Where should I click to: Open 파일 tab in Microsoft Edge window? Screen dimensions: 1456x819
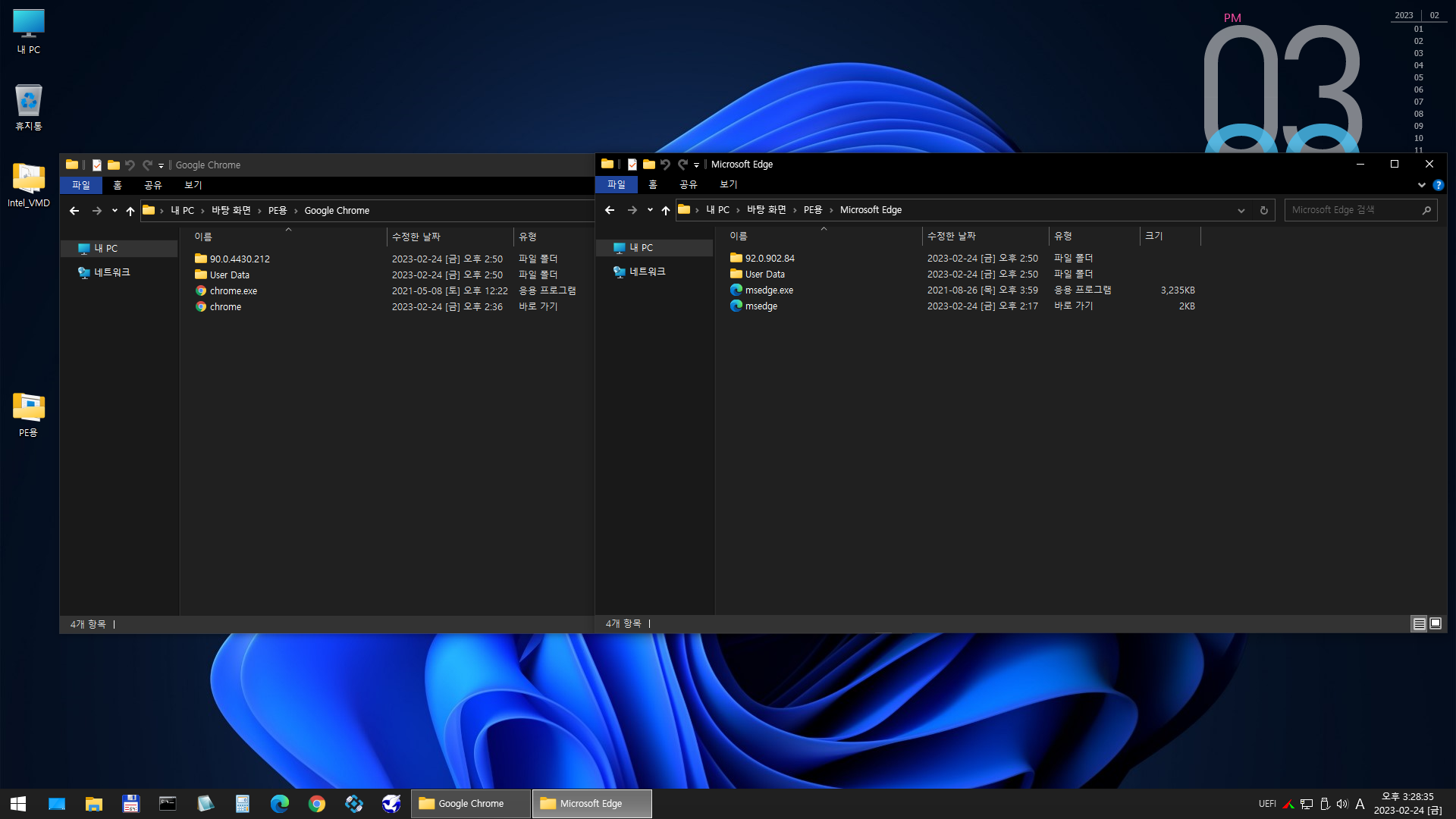pos(617,184)
